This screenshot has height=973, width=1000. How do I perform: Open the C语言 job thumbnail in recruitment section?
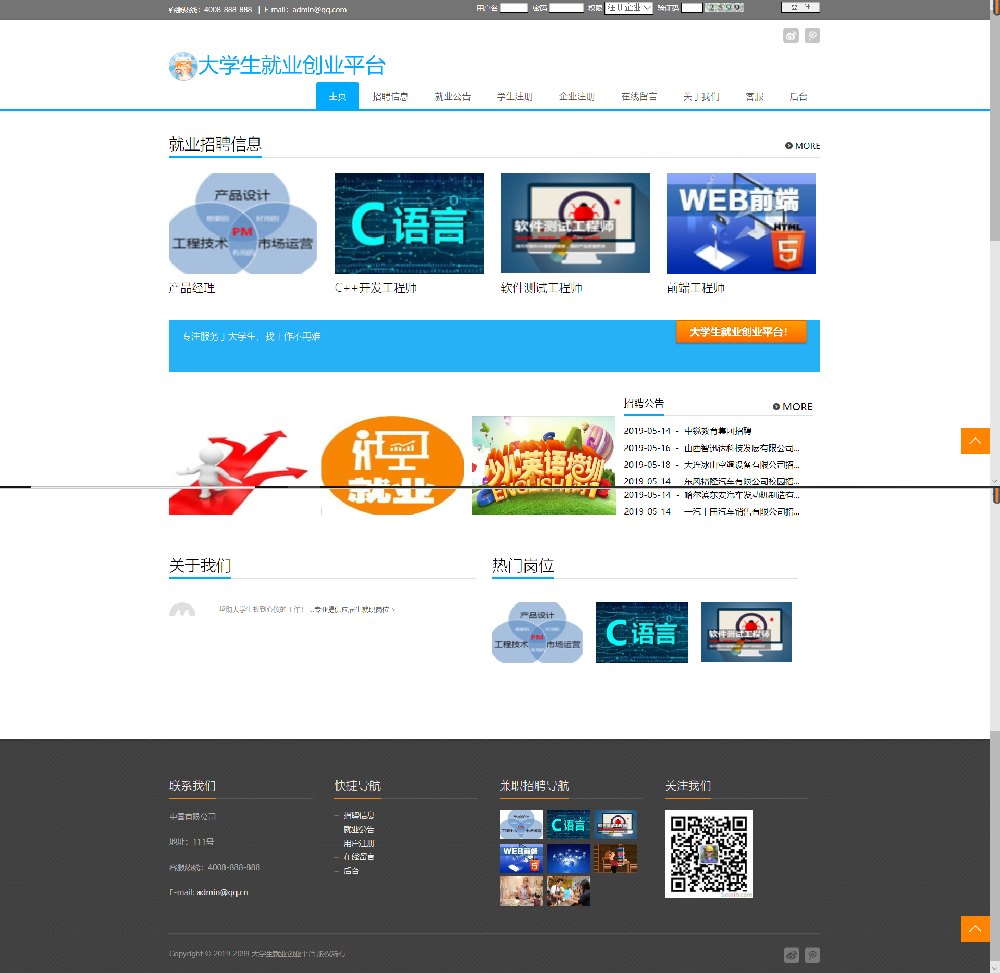(x=409, y=223)
